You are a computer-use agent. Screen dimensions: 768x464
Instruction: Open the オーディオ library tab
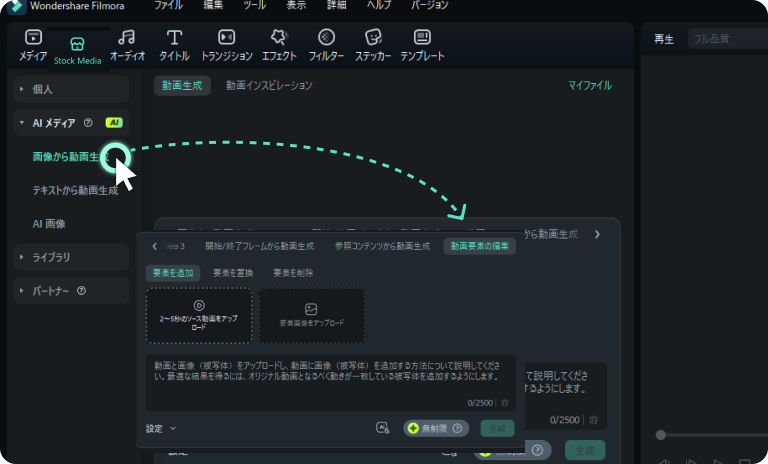coord(127,46)
